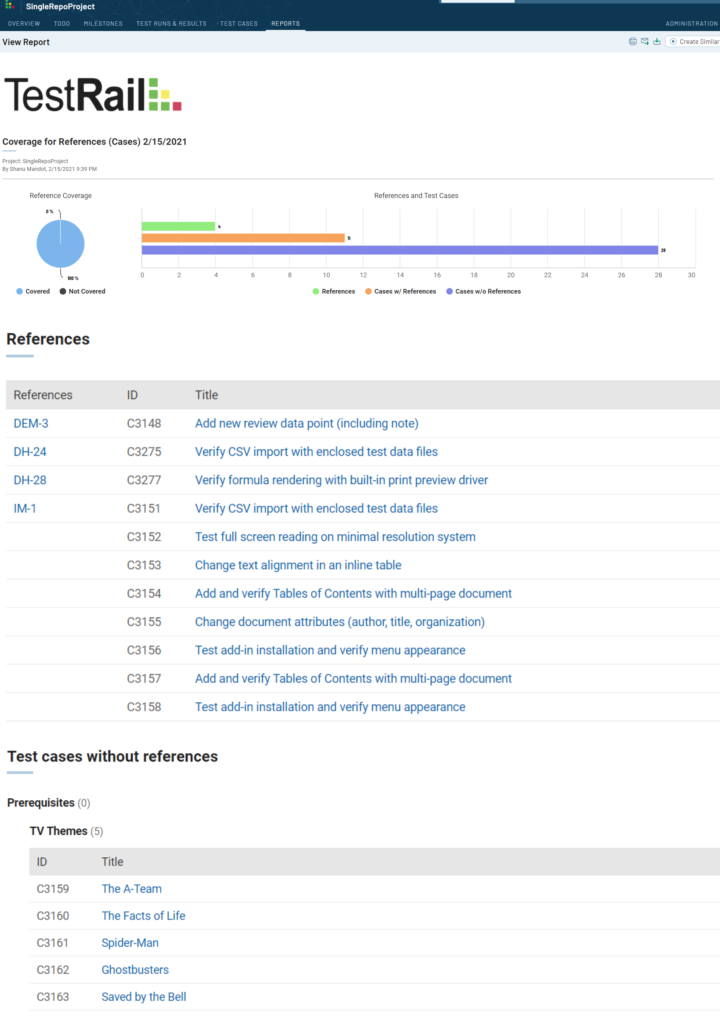
Task: Click the TV Themes section heading
Action: pos(58,831)
